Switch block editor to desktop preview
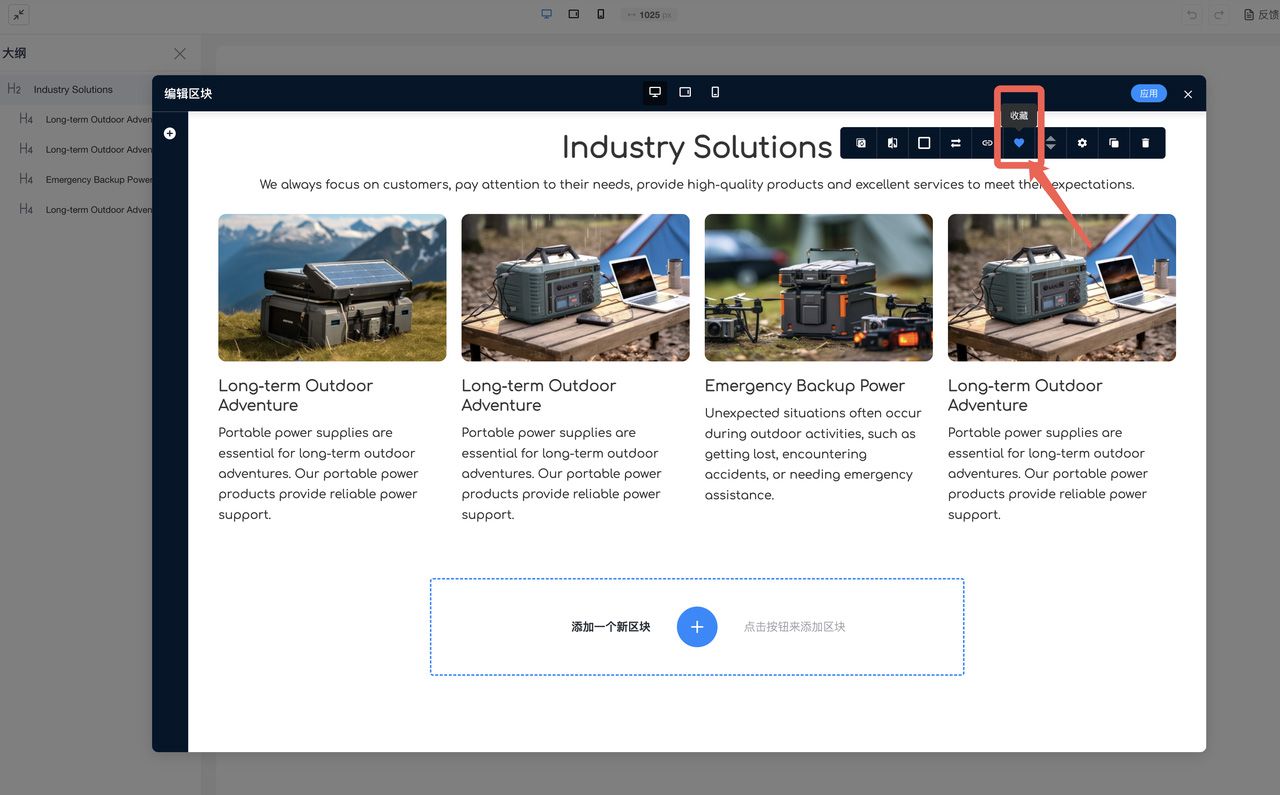 pyautogui.click(x=655, y=92)
